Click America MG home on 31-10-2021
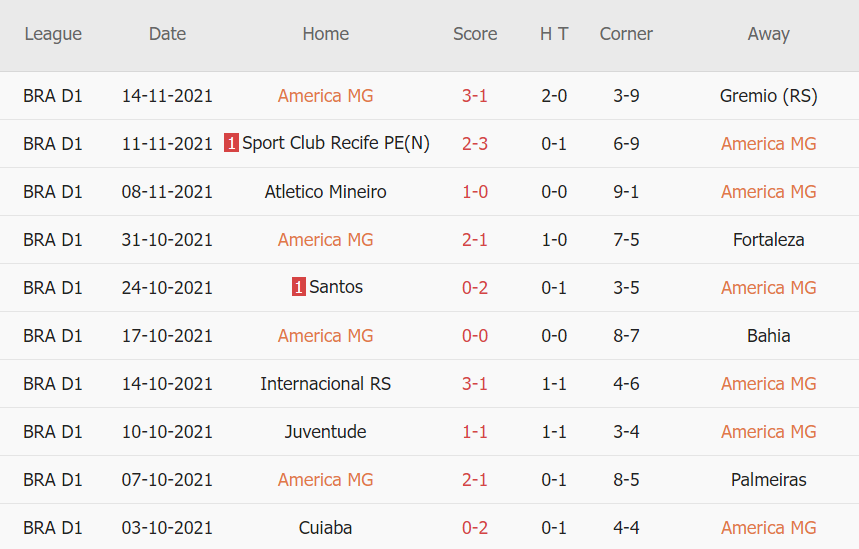This screenshot has height=549, width=859. (326, 240)
